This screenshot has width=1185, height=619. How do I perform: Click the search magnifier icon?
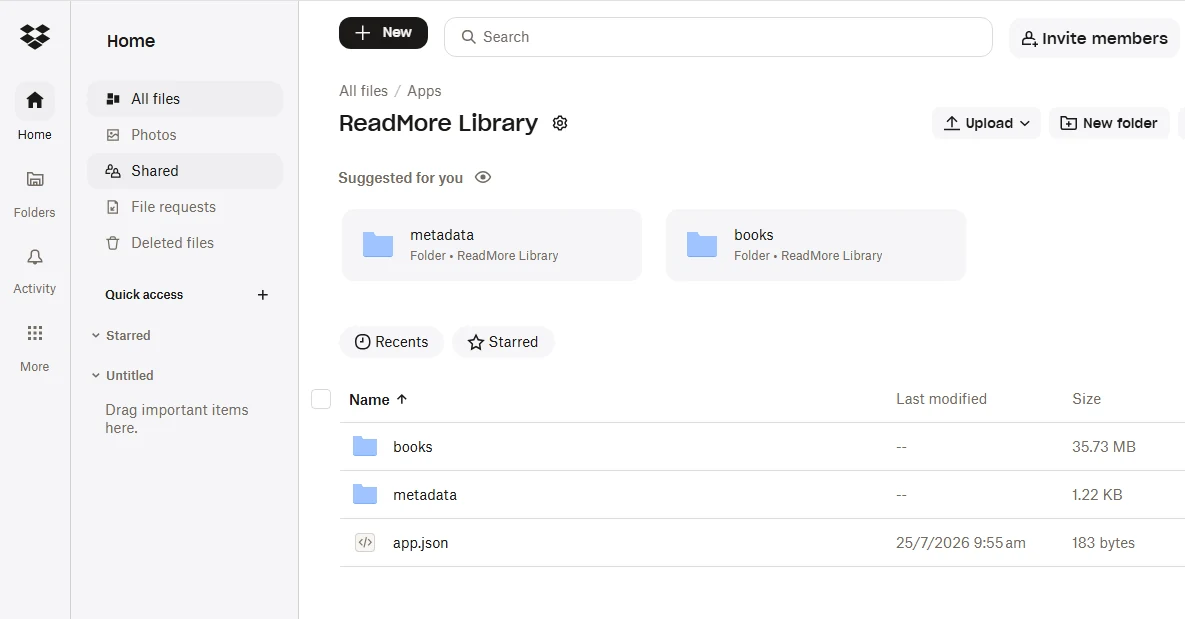click(x=469, y=37)
